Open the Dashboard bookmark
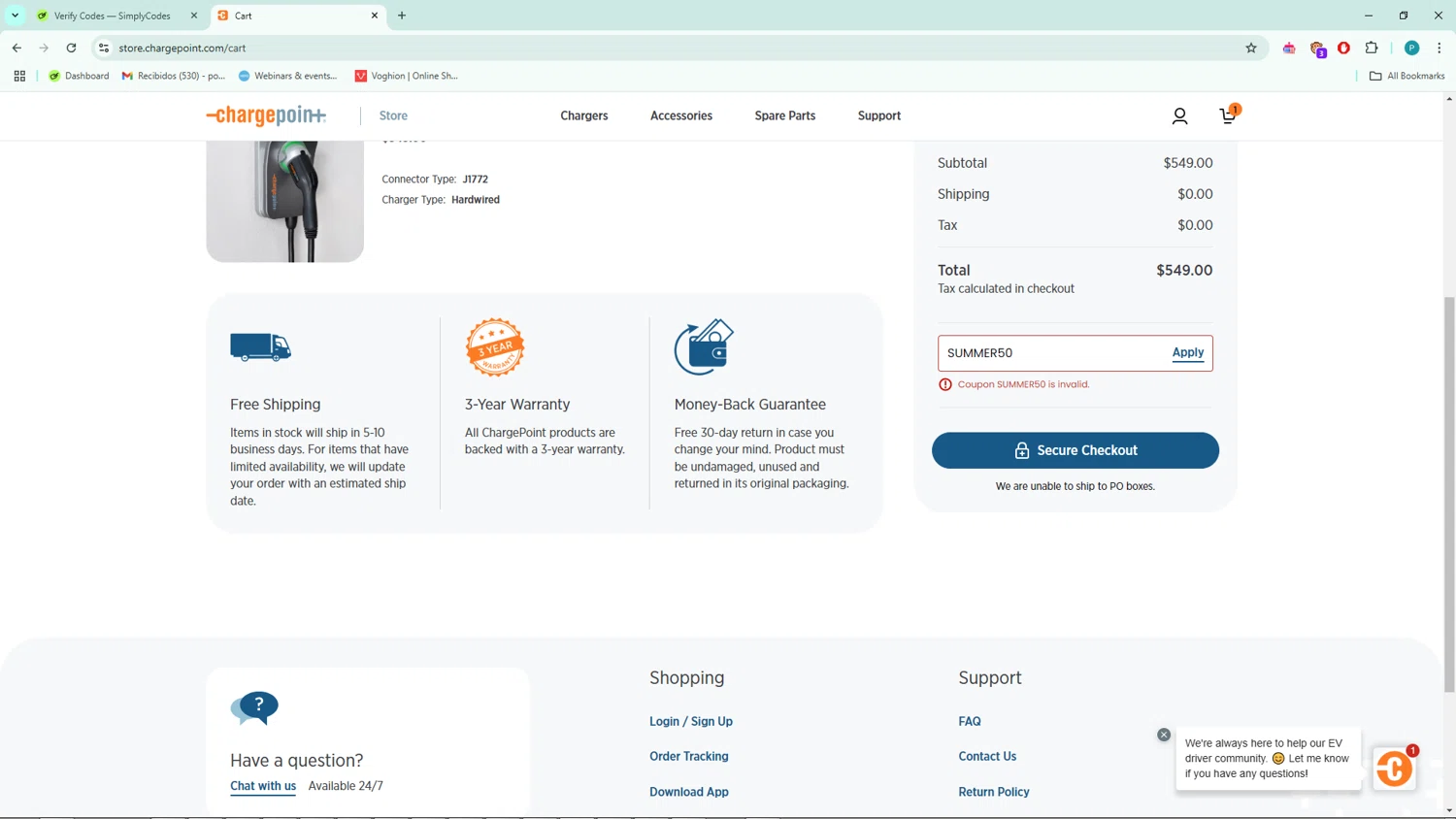 79,76
